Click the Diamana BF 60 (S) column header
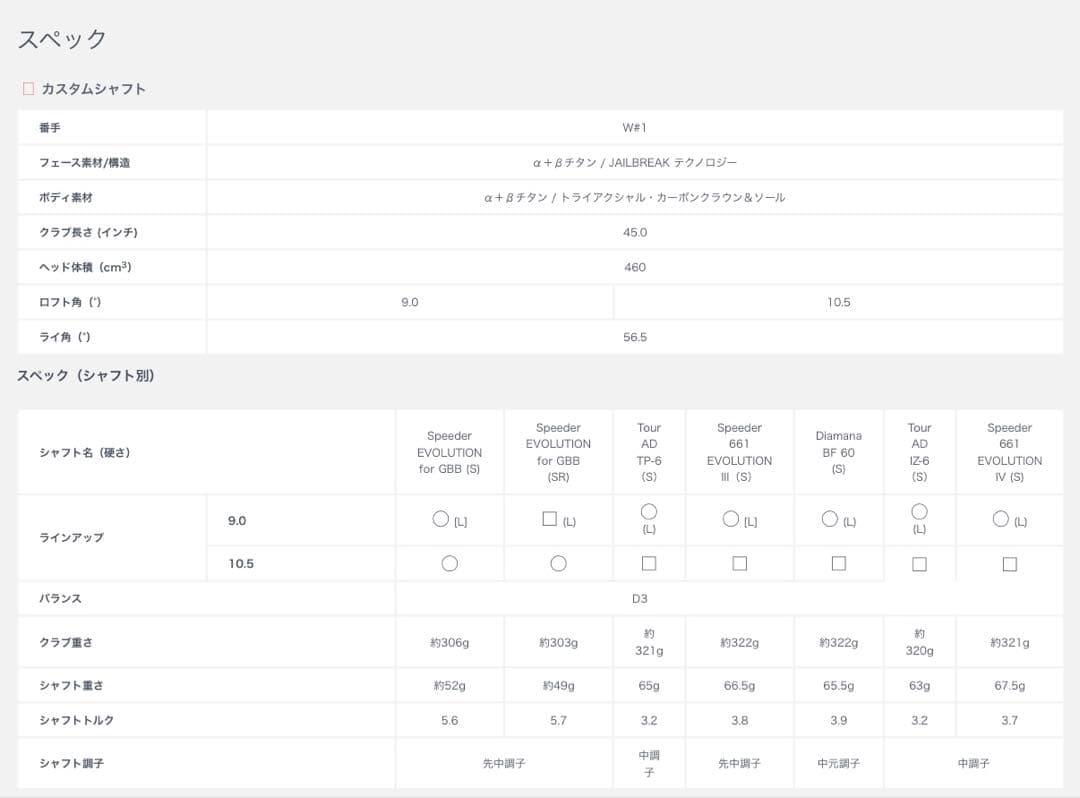Viewport: 1080px width, 798px height. pos(838,452)
